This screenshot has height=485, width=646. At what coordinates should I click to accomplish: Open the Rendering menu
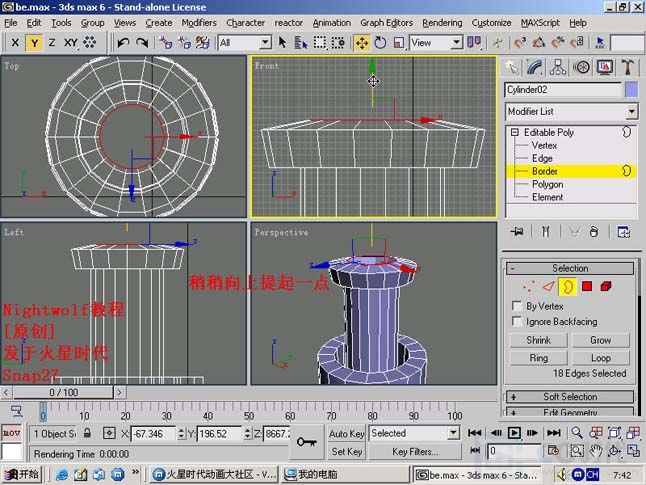pos(442,23)
